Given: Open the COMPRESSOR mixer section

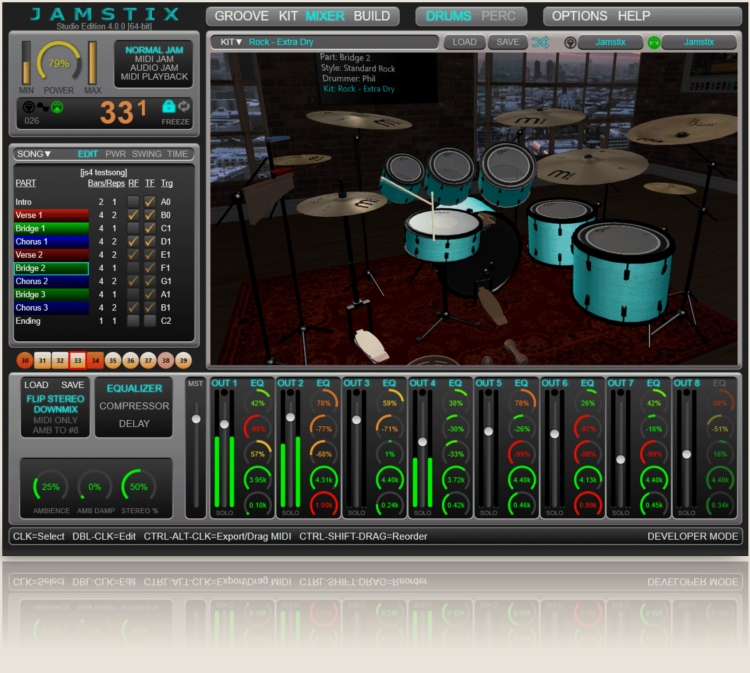Looking at the screenshot, I should pyautogui.click(x=134, y=406).
